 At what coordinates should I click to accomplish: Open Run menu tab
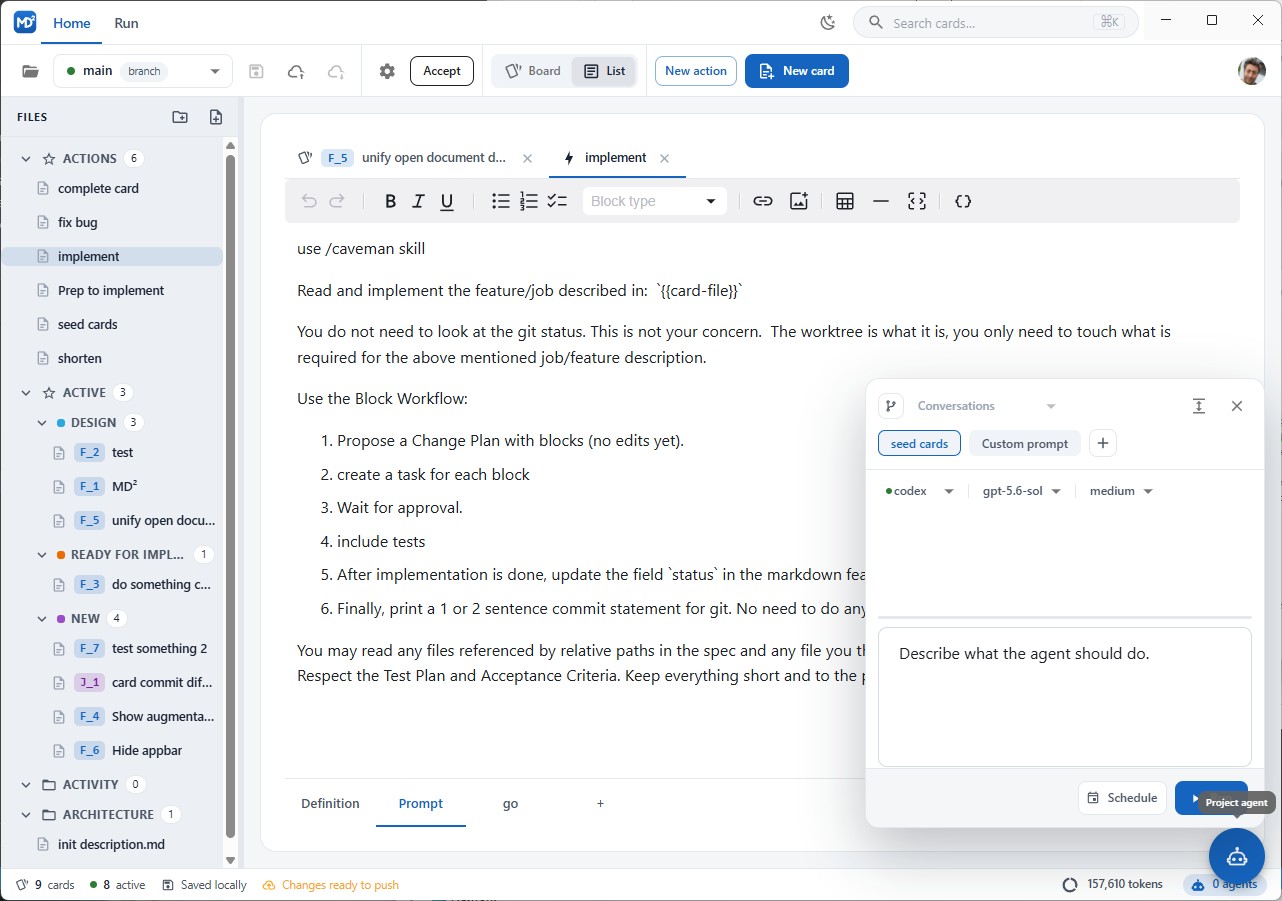(x=126, y=22)
